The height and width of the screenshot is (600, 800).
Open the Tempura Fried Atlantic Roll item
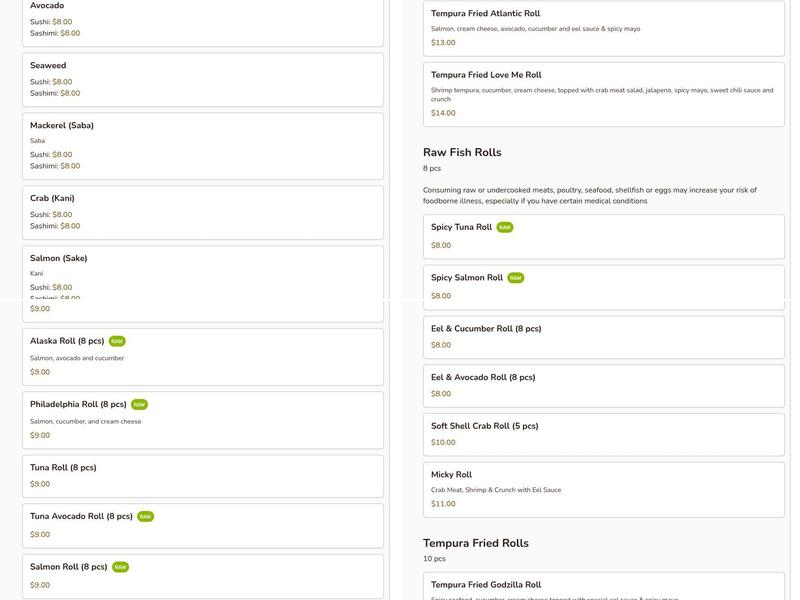click(x=603, y=28)
